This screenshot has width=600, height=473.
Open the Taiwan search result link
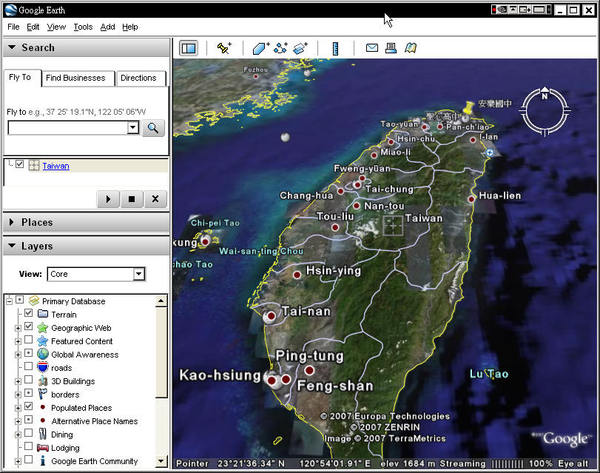[x=56, y=166]
